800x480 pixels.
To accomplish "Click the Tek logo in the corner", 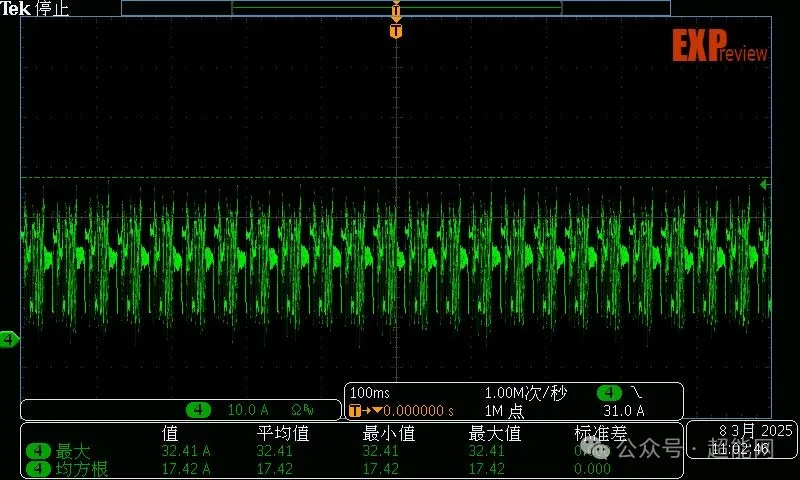I will tap(16, 9).
